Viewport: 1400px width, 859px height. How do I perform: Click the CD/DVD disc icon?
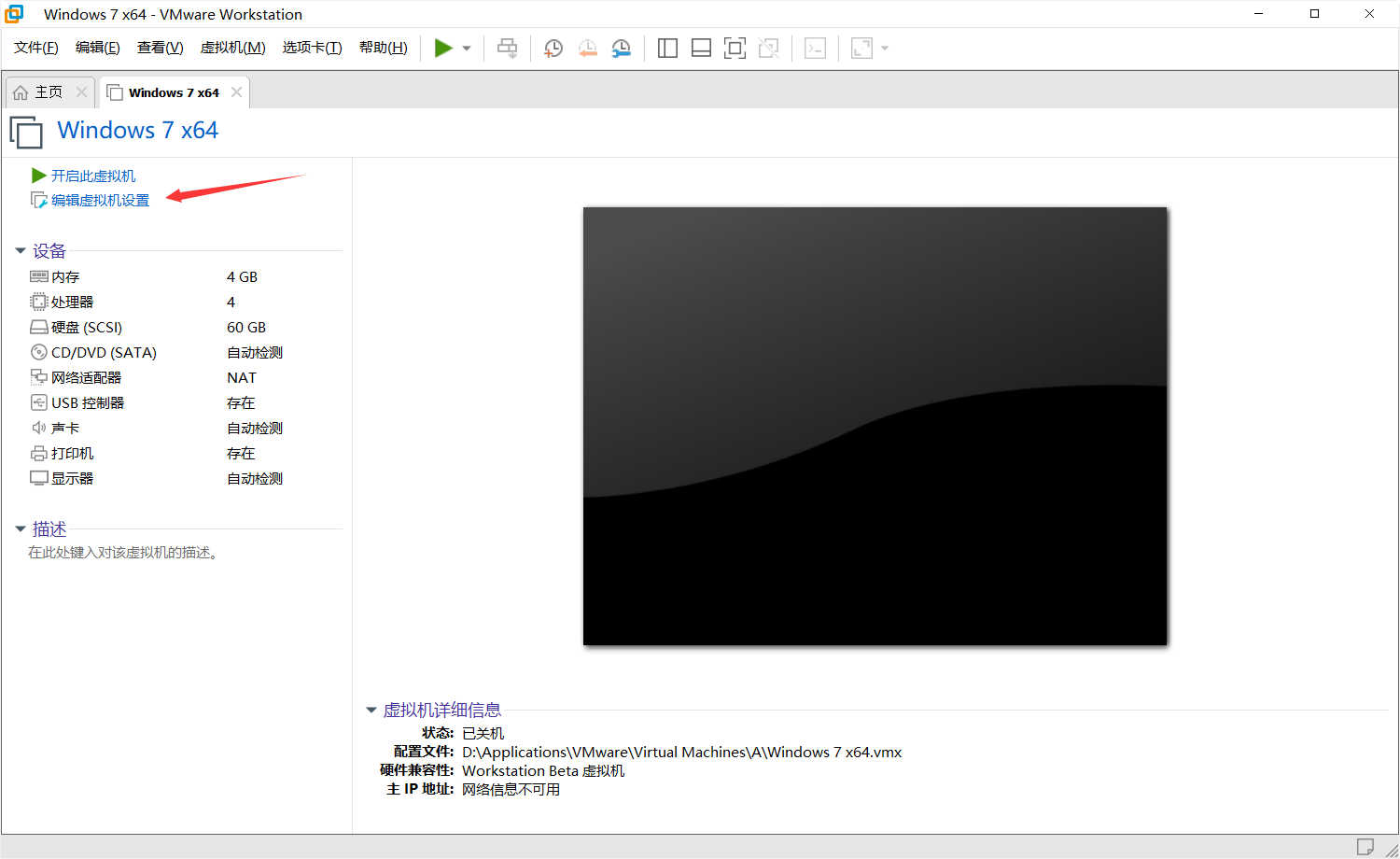click(39, 352)
